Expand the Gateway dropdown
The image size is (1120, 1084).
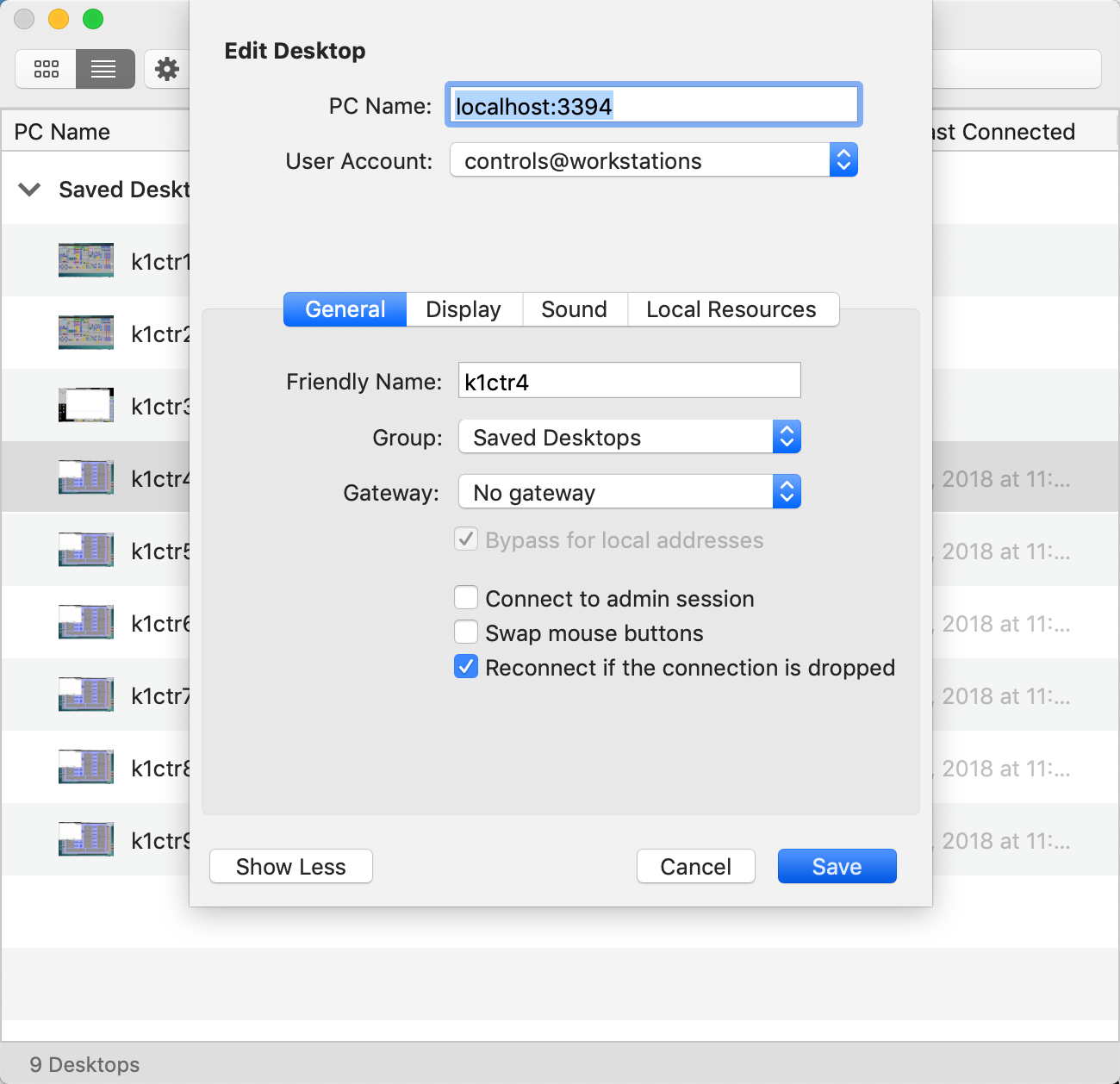629,492
